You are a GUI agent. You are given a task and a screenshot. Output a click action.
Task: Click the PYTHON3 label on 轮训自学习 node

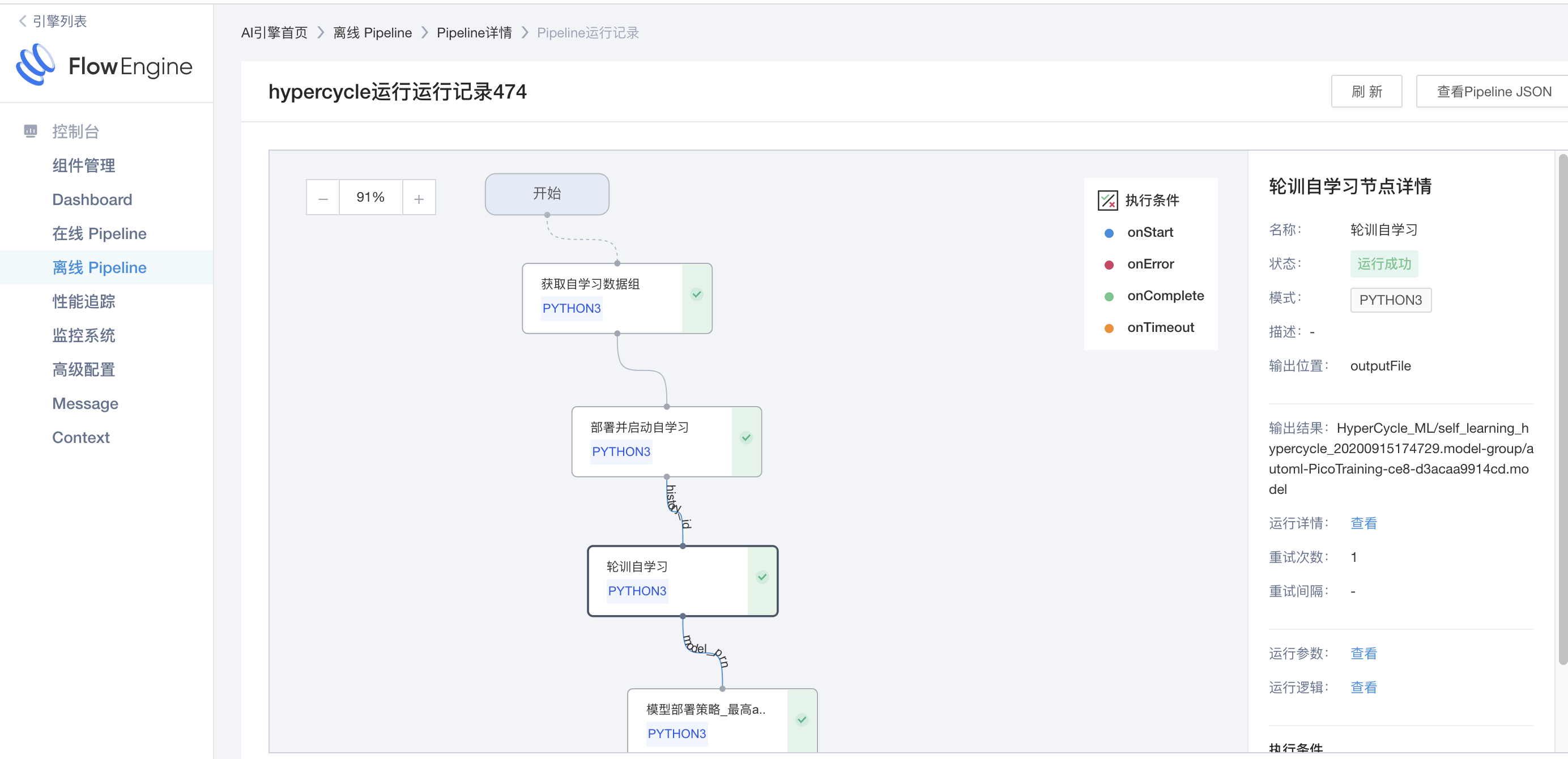(x=637, y=591)
